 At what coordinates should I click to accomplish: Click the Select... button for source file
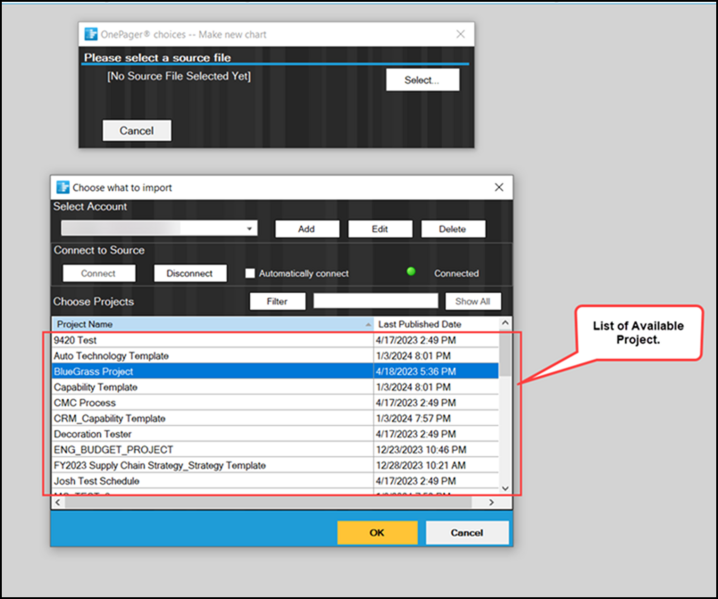pos(422,80)
